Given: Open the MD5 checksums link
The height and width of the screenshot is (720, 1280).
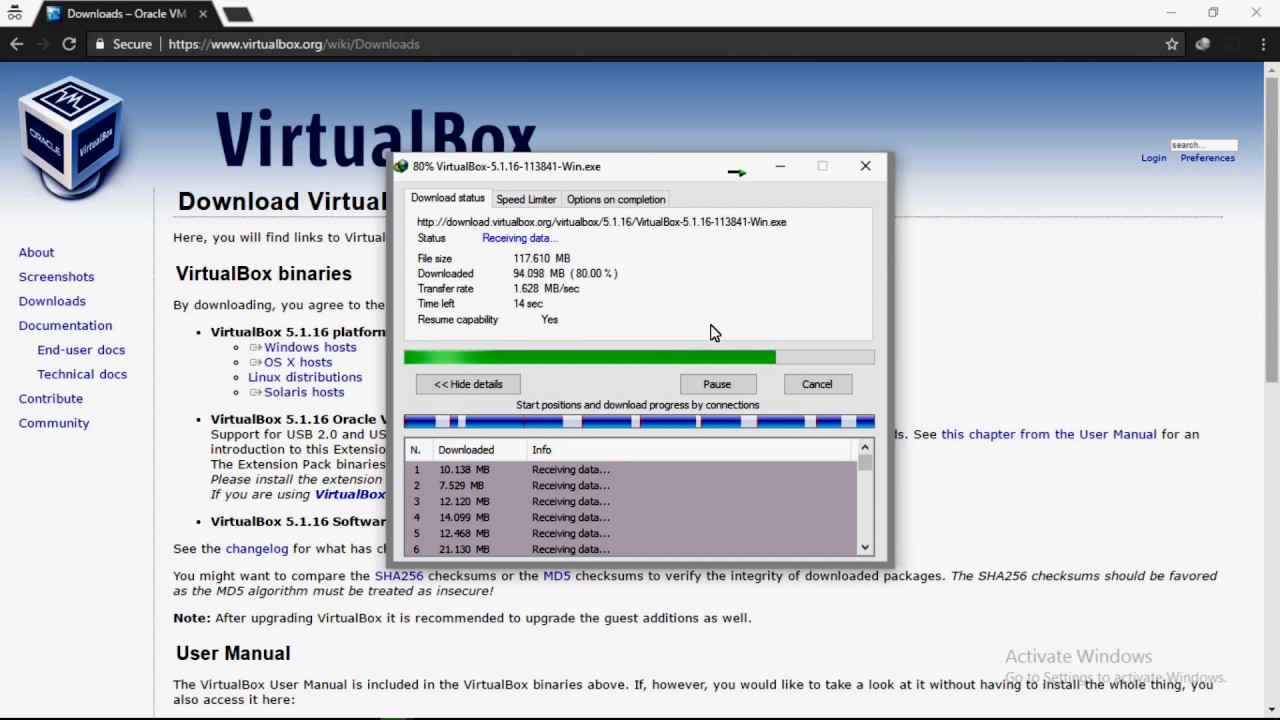Looking at the screenshot, I should click(x=557, y=576).
